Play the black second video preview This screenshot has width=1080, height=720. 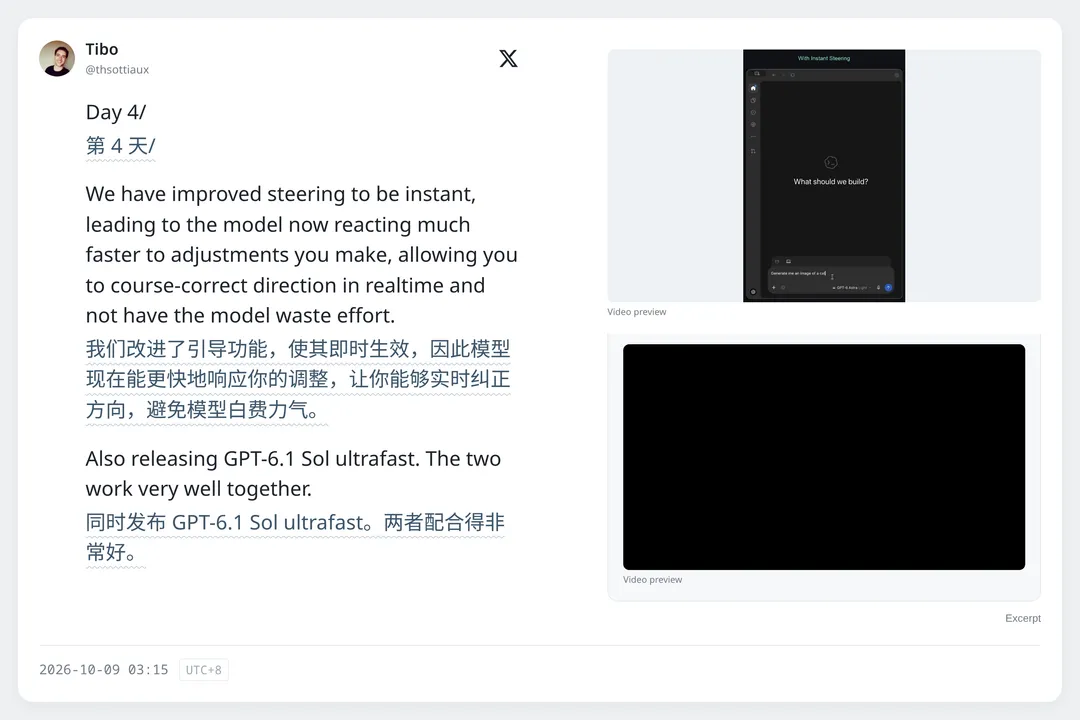point(824,457)
